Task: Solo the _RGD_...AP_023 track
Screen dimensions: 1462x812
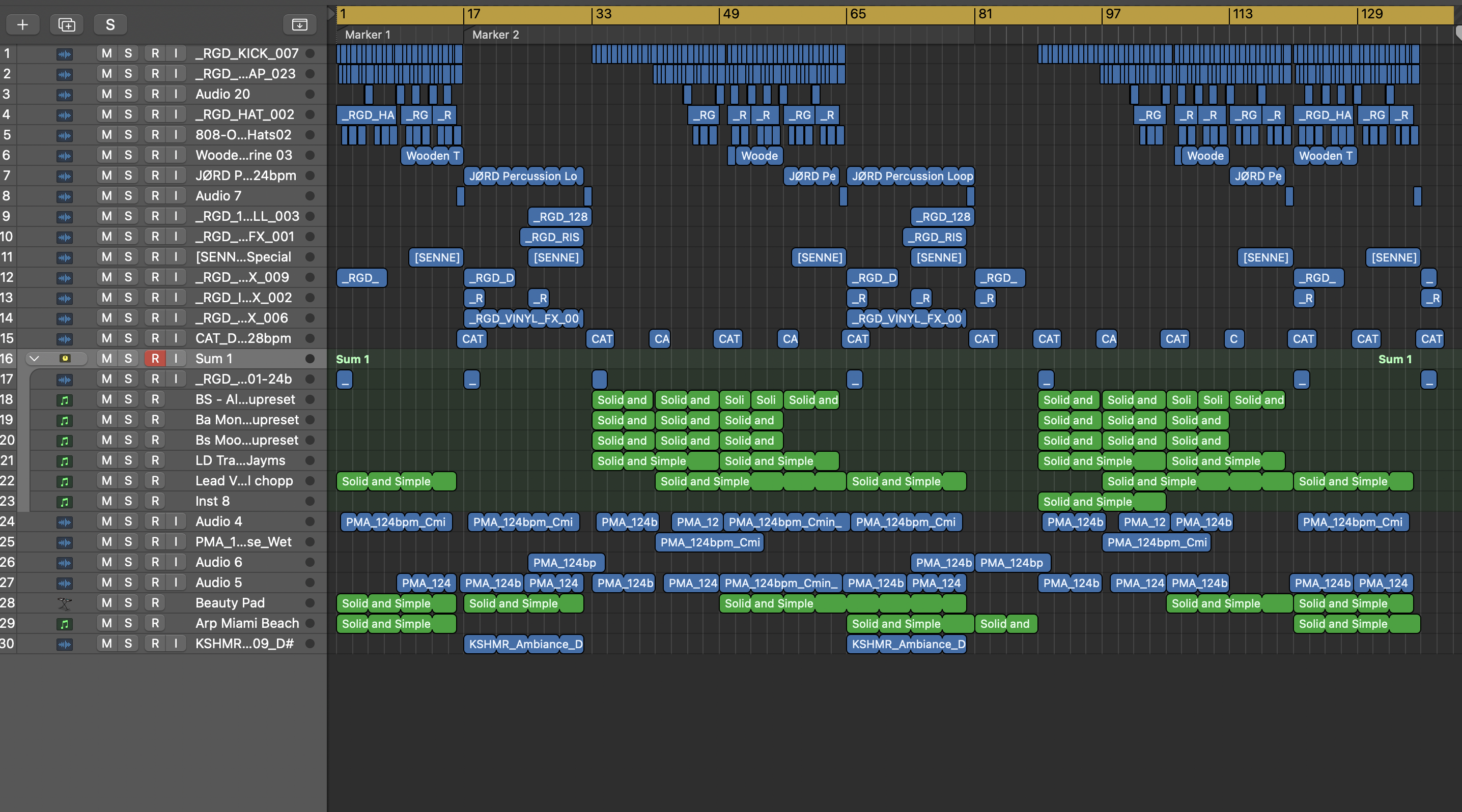Action: tap(128, 74)
